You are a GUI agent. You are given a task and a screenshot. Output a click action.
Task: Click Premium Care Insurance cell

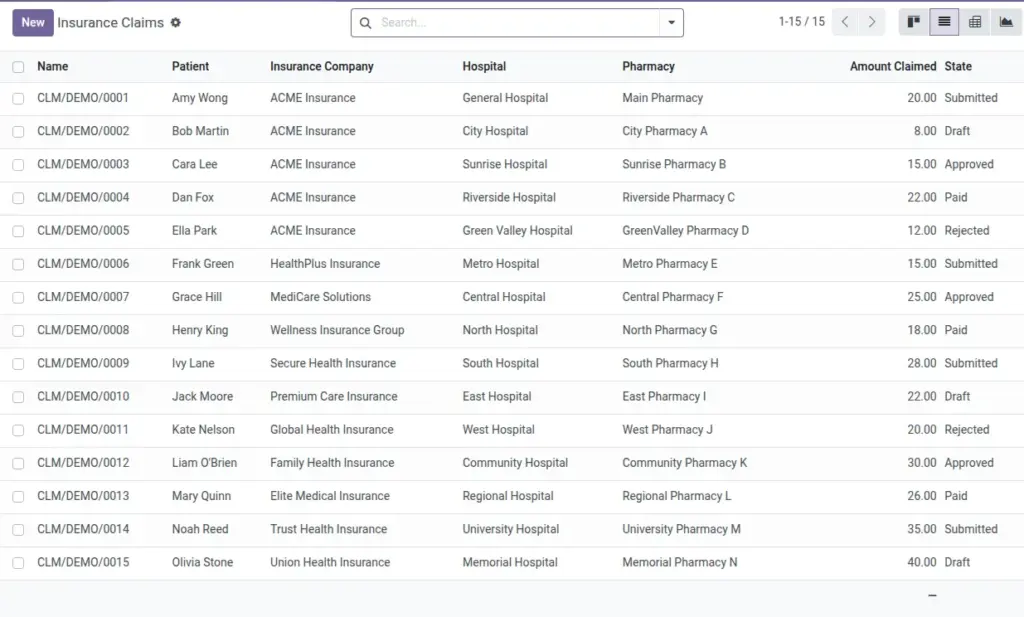[334, 396]
